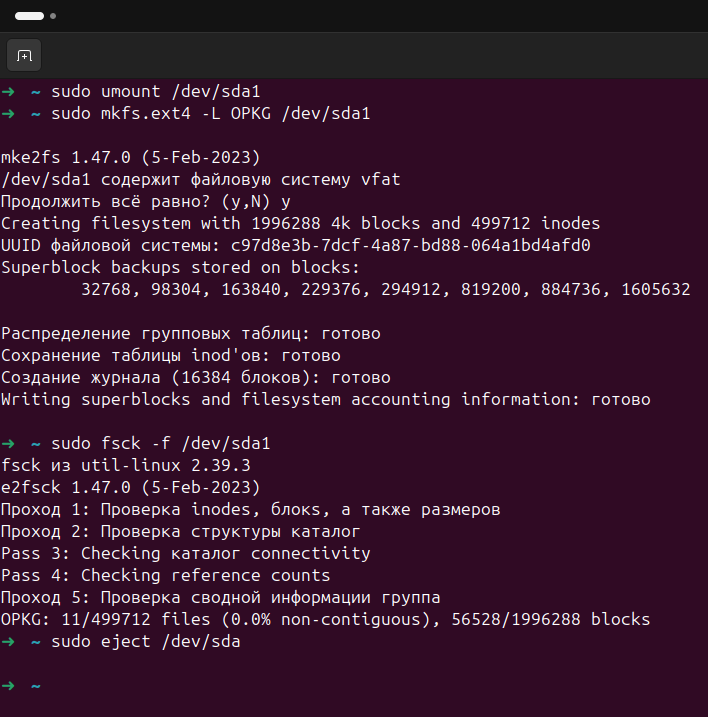This screenshot has height=717, width=708.
Task: Click the 'Writing superblocks and filesystem accounting' line
Action: pos(325,399)
